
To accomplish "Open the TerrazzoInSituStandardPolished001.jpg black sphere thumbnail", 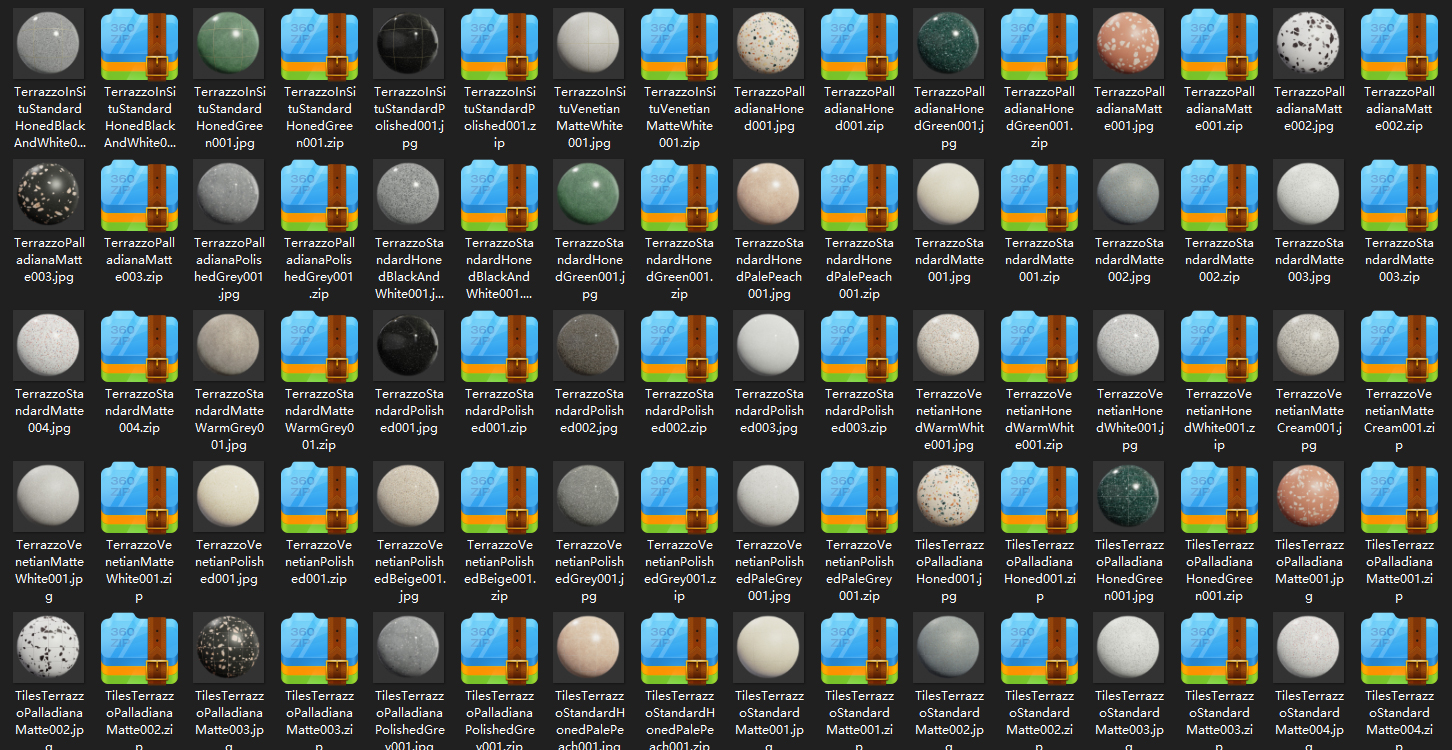I will pos(410,45).
